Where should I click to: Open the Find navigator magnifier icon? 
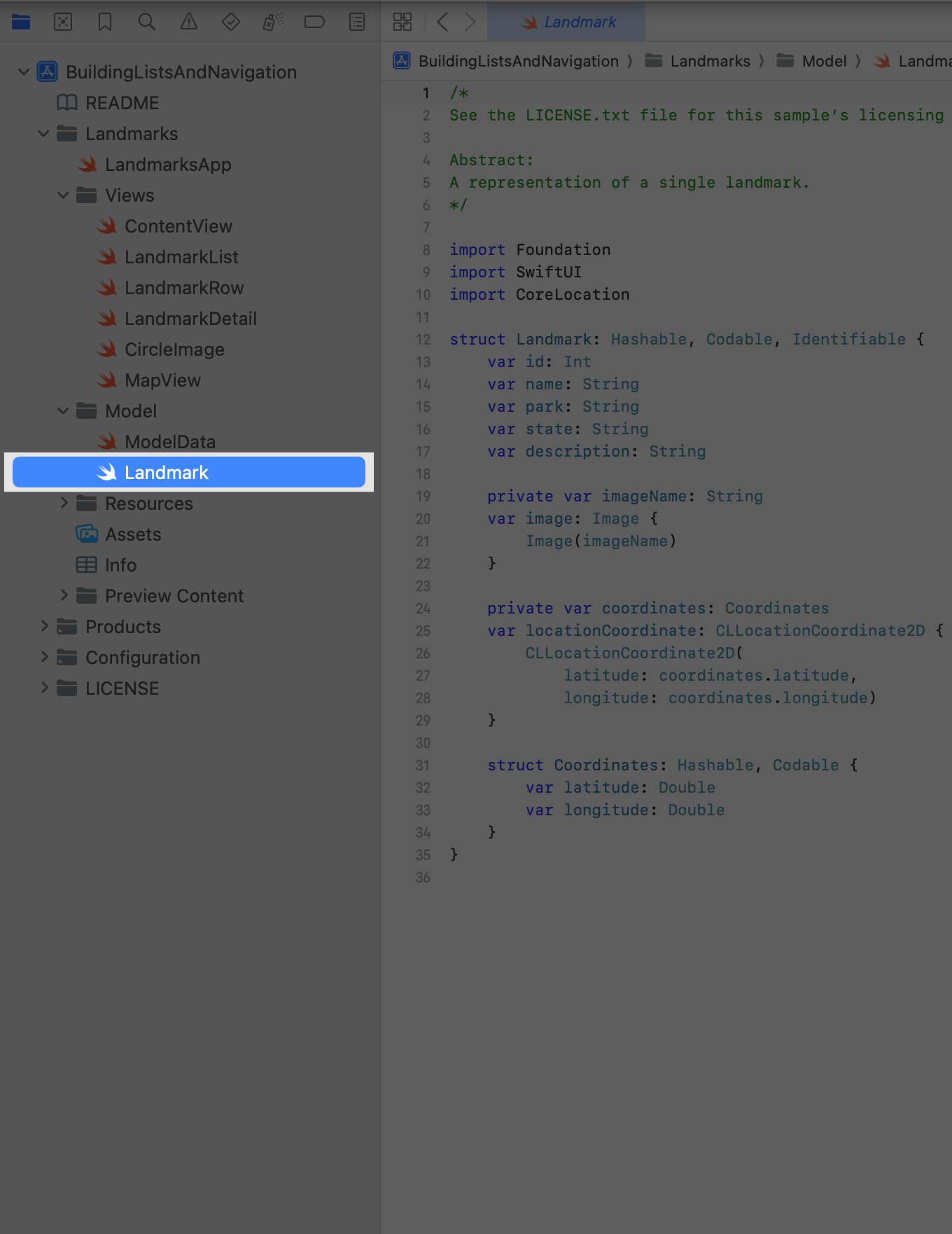click(147, 22)
